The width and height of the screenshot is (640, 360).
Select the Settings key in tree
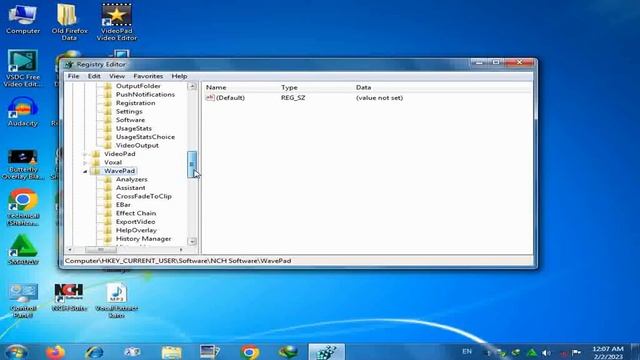pyautogui.click(x=129, y=111)
